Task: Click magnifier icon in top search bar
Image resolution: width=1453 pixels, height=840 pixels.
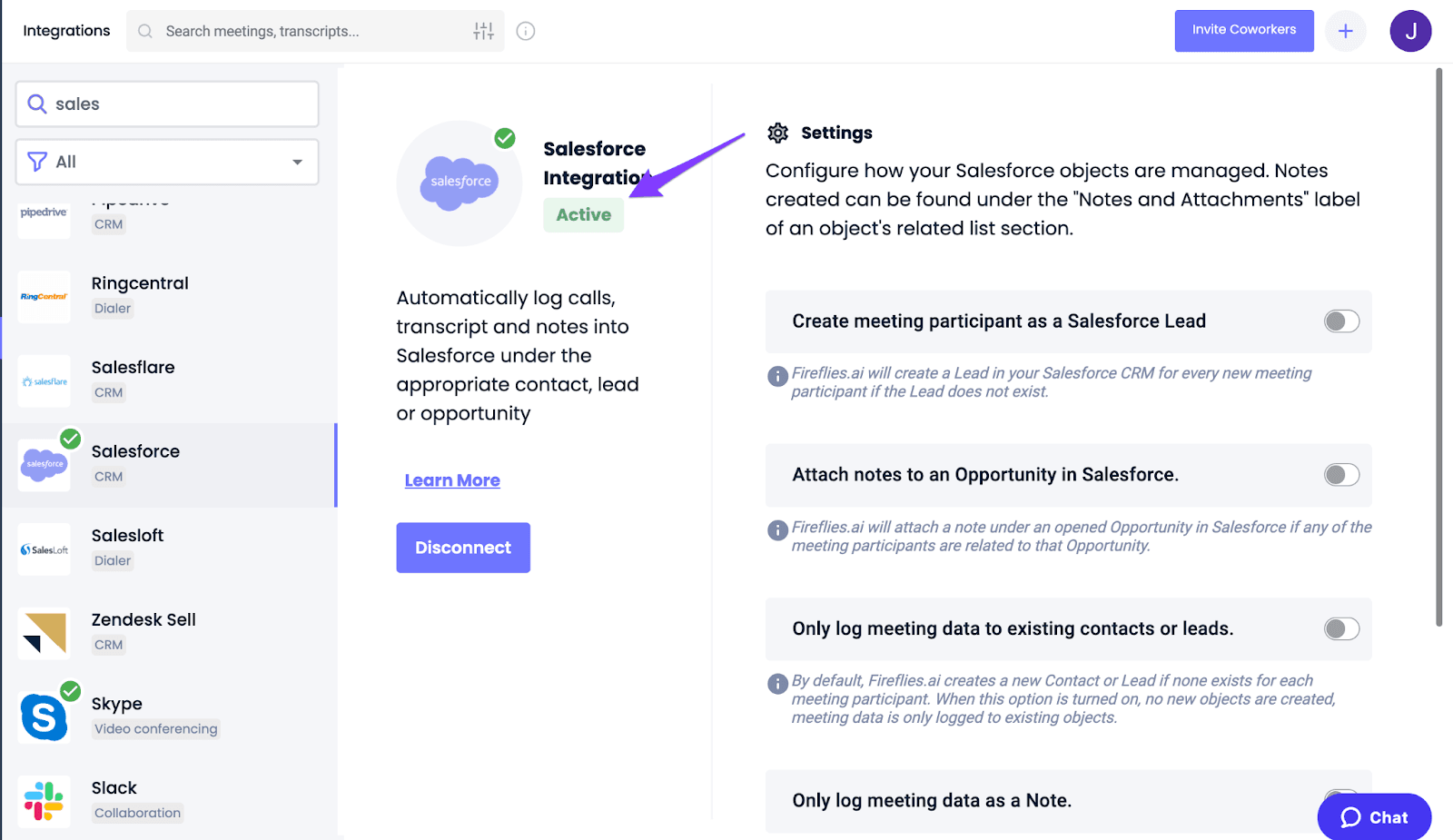Action: [x=145, y=31]
